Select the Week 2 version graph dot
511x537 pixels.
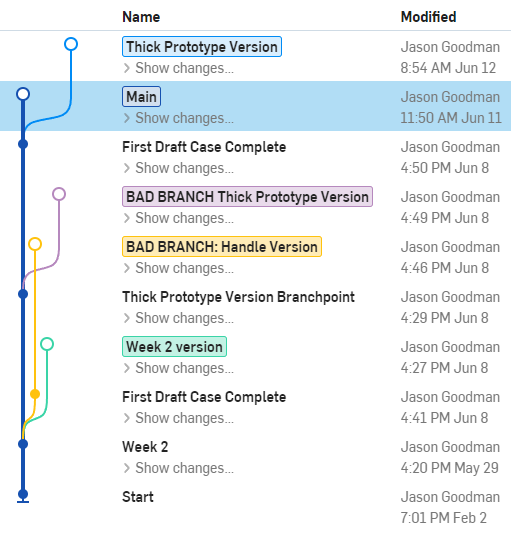[x=23, y=444]
